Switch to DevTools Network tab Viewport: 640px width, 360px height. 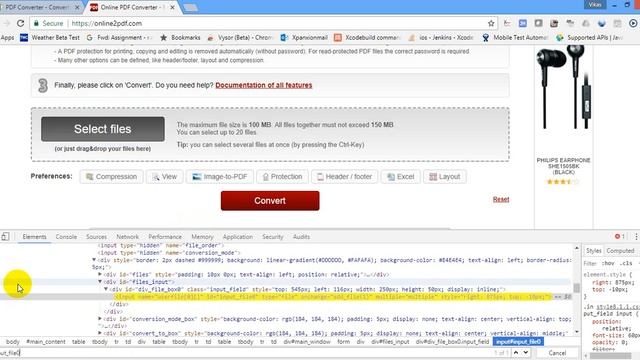click(127, 237)
